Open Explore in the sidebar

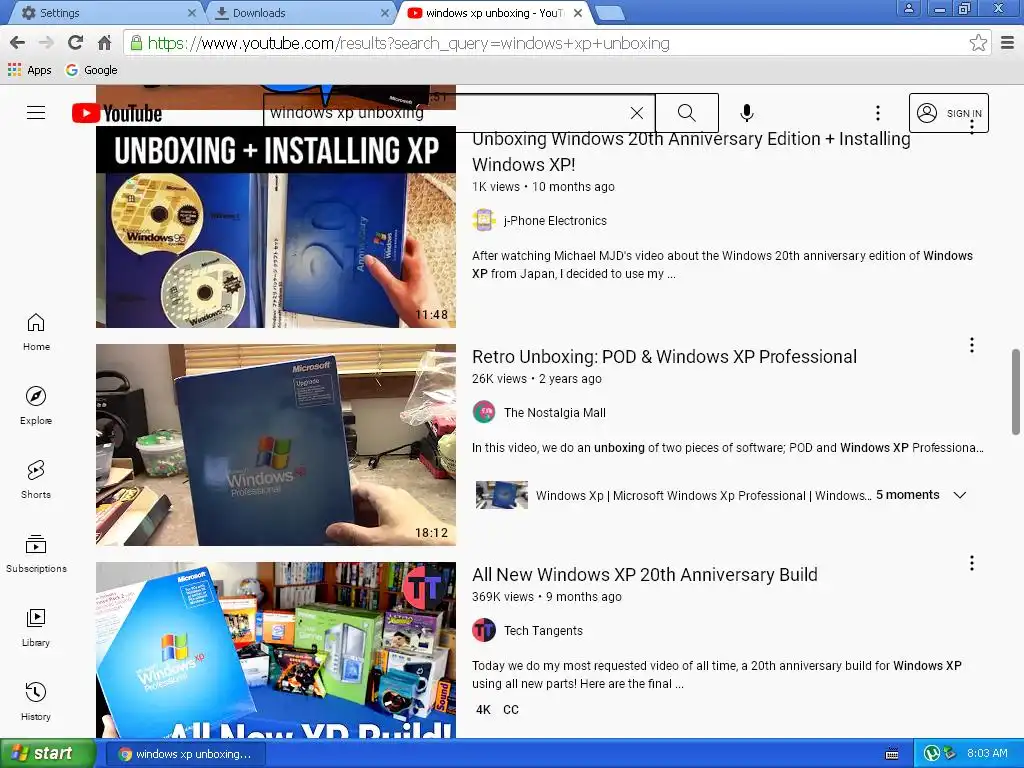[36, 406]
